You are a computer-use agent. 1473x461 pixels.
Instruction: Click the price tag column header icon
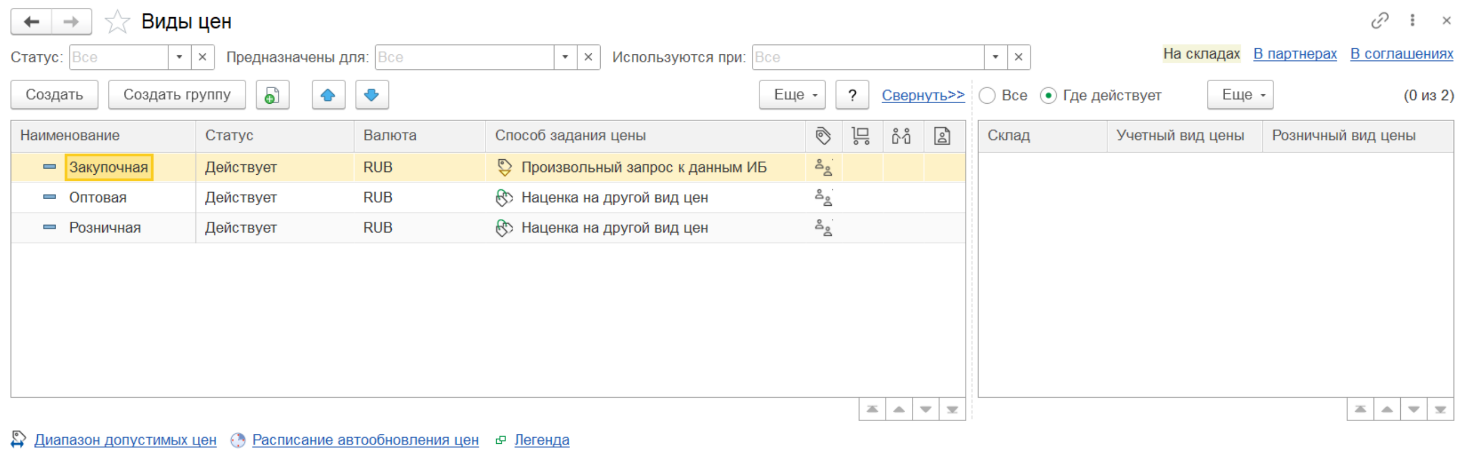pyautogui.click(x=824, y=136)
